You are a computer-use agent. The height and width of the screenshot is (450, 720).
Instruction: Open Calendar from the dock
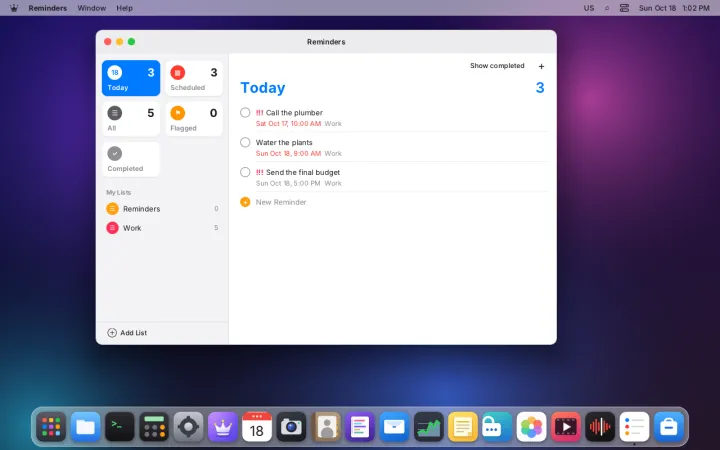(x=257, y=427)
